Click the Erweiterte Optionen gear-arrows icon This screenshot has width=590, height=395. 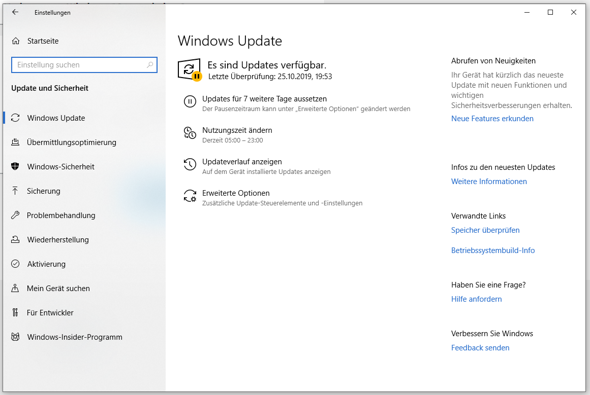pos(190,196)
